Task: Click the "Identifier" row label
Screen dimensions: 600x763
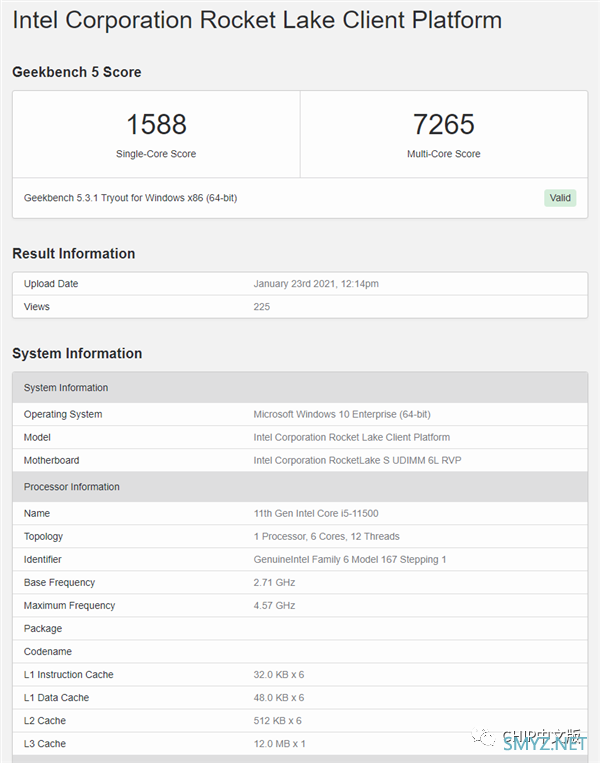Action: tap(43, 560)
